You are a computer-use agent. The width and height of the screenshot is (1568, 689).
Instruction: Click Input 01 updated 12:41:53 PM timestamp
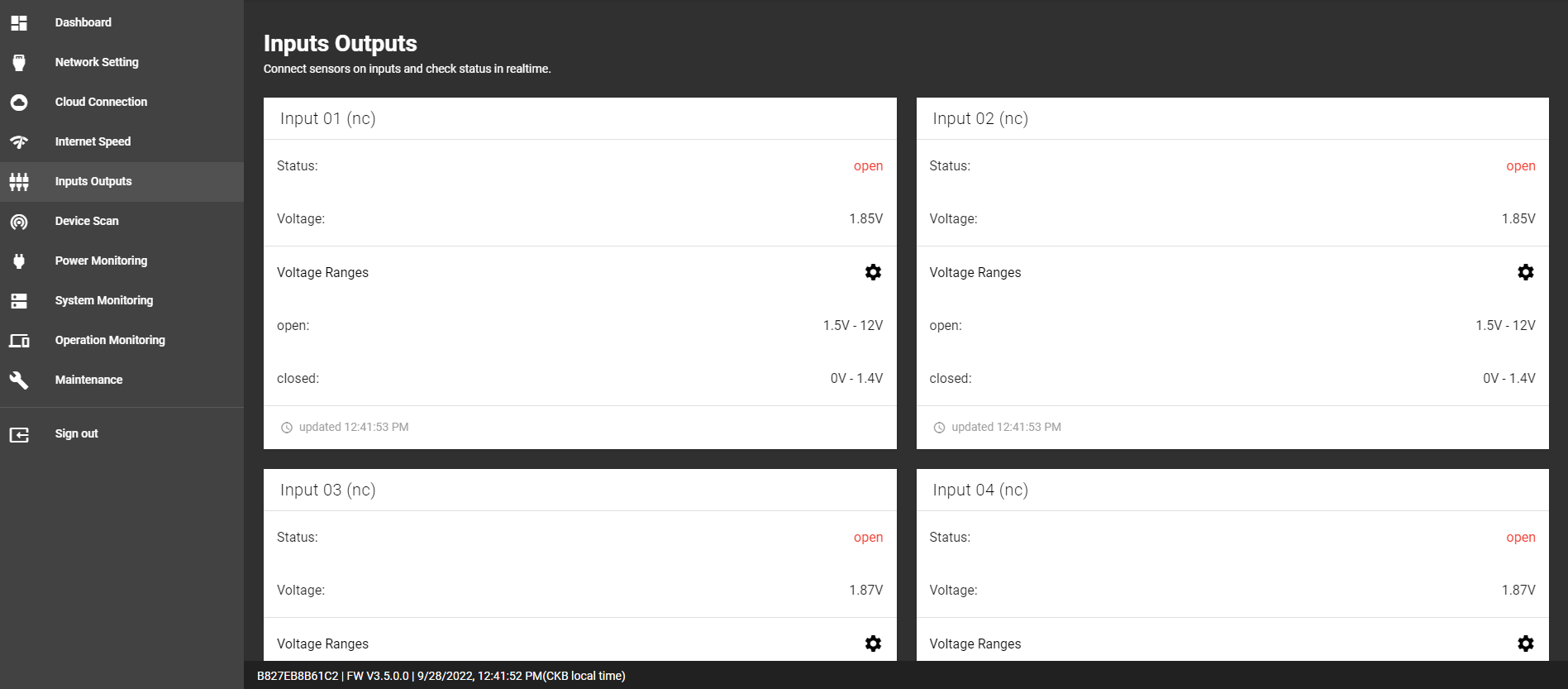pos(354,428)
